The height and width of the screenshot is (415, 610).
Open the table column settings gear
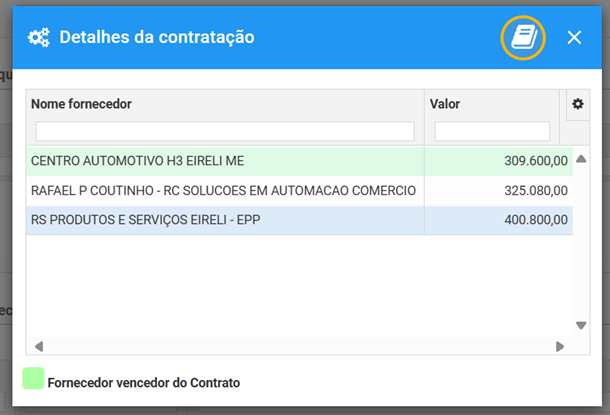point(578,104)
